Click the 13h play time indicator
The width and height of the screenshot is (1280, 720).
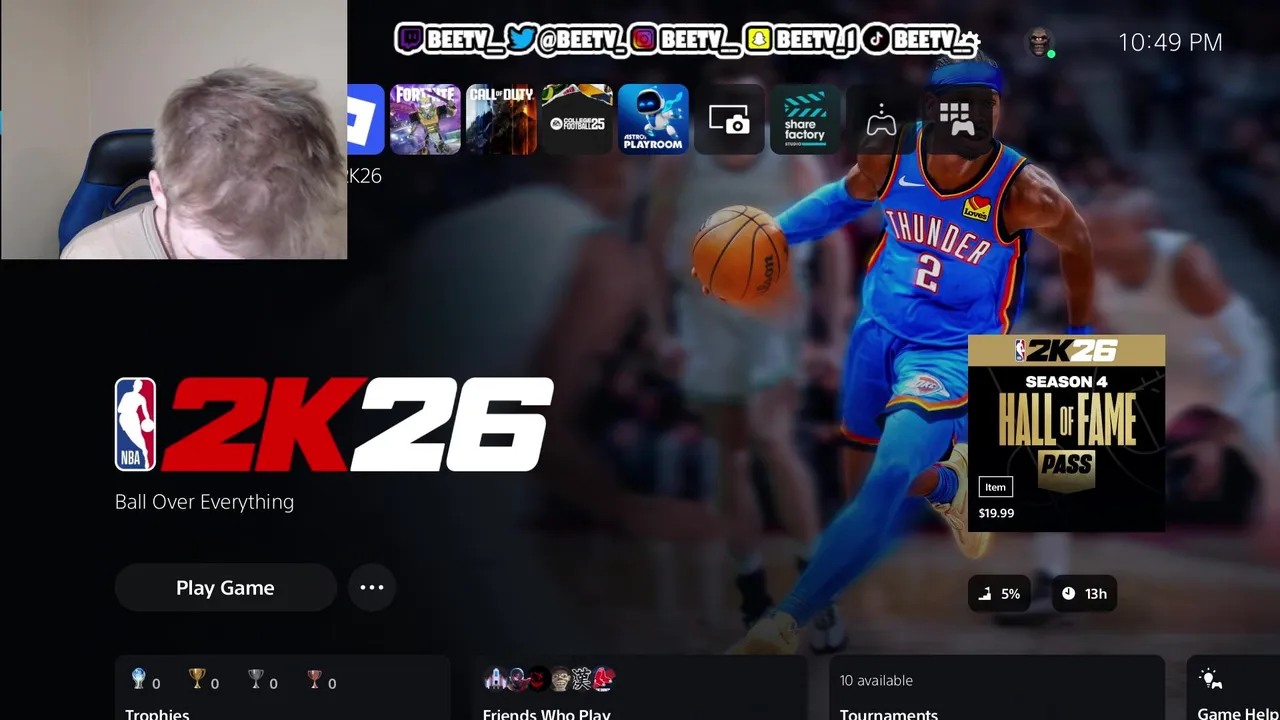[x=1085, y=594]
